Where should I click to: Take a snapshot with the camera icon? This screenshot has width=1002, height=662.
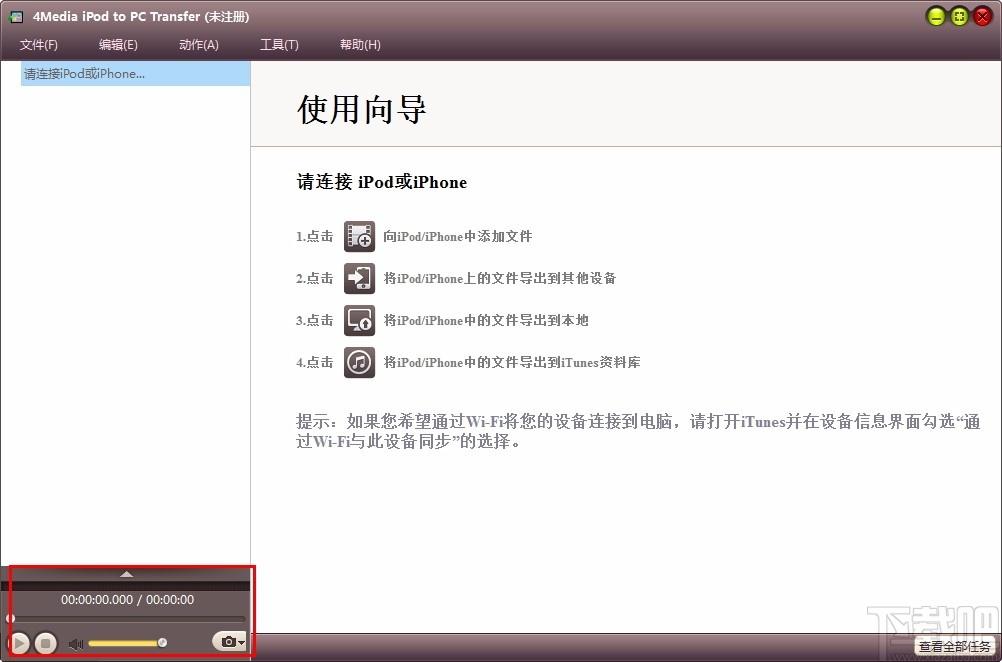(227, 642)
